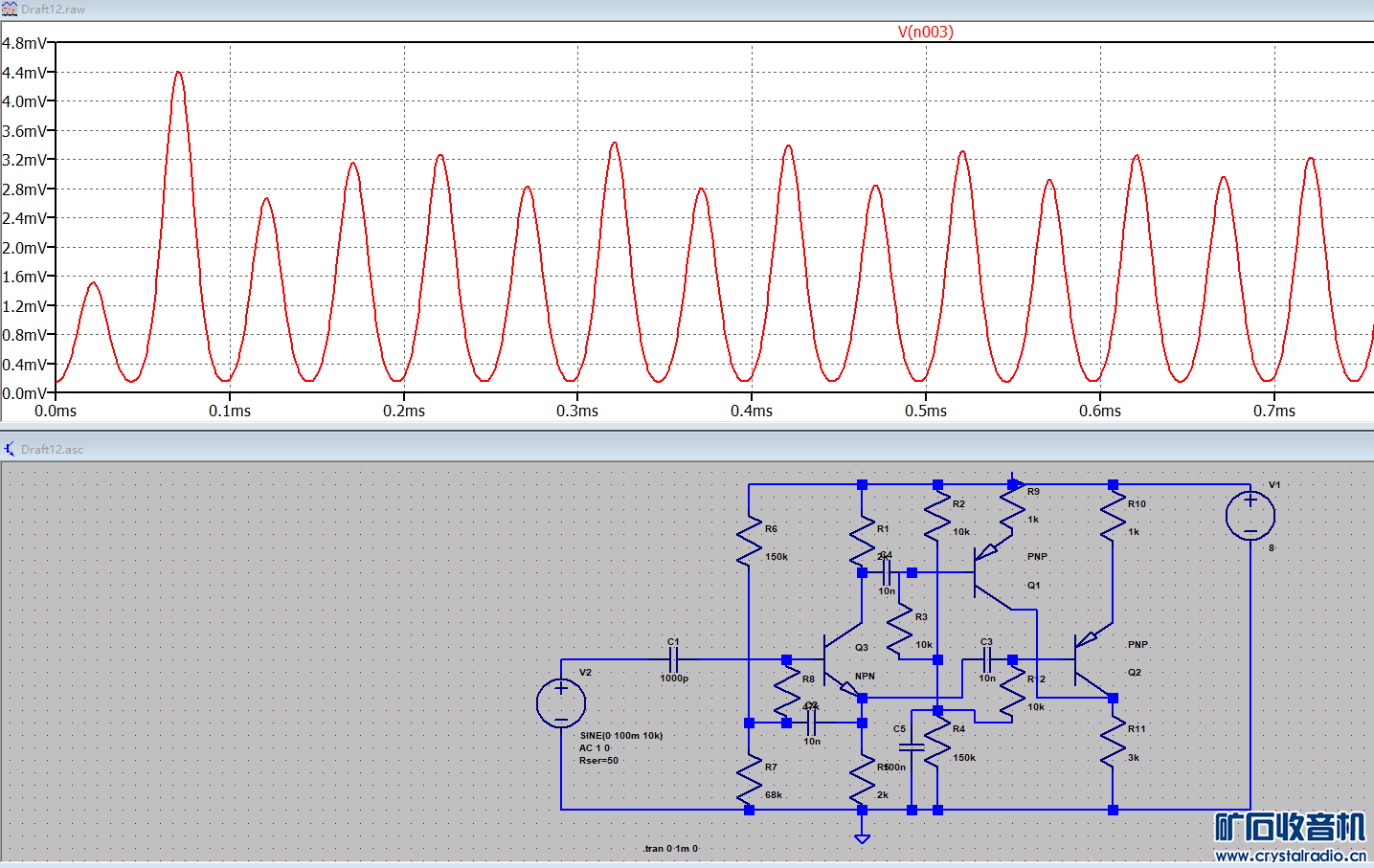Select the C3 capacitor symbol
The width and height of the screenshot is (1374, 868).
click(986, 659)
